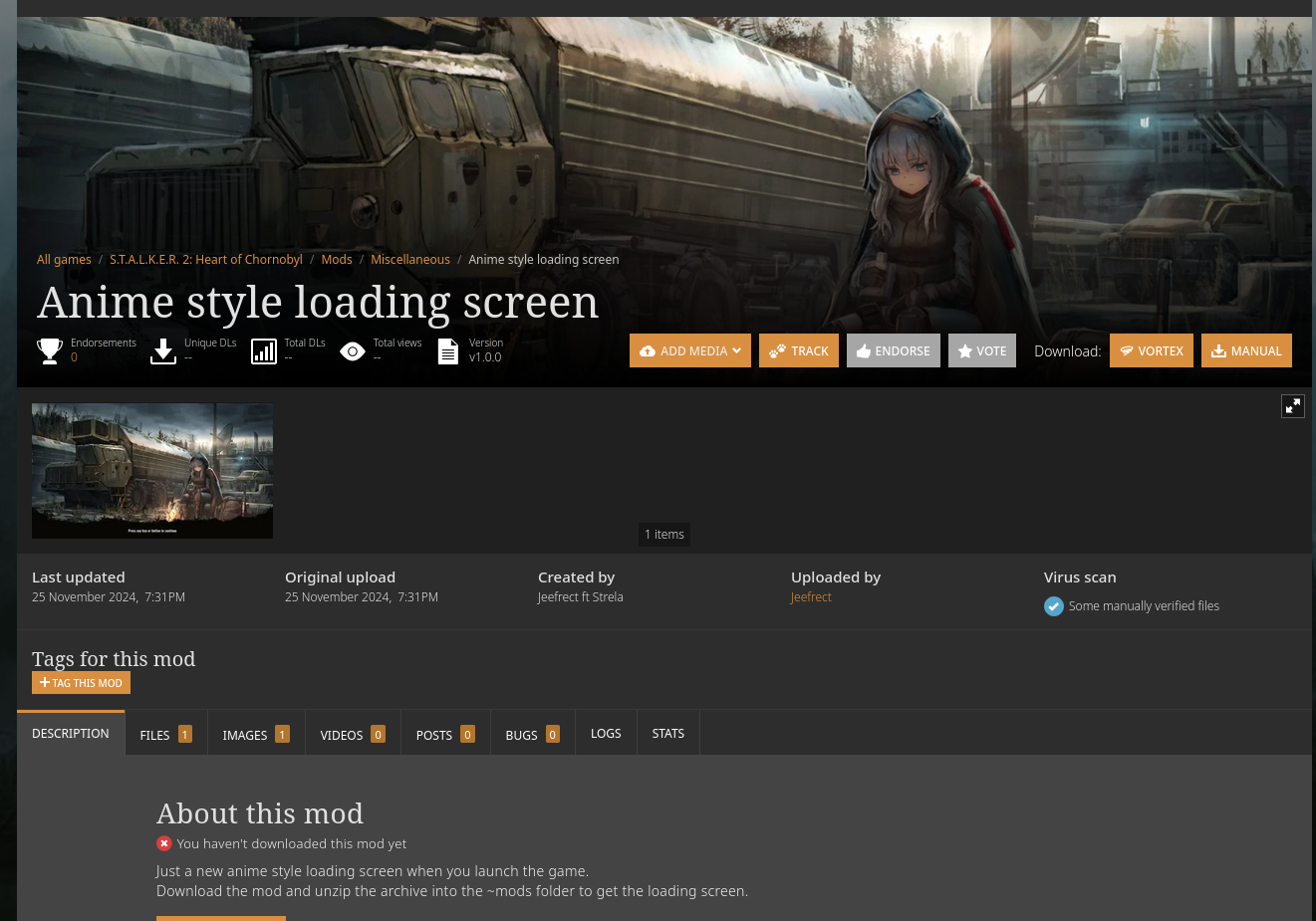Image resolution: width=1316 pixels, height=921 pixels.
Task: Click 'Anime style loading screen' page title
Action: [318, 302]
